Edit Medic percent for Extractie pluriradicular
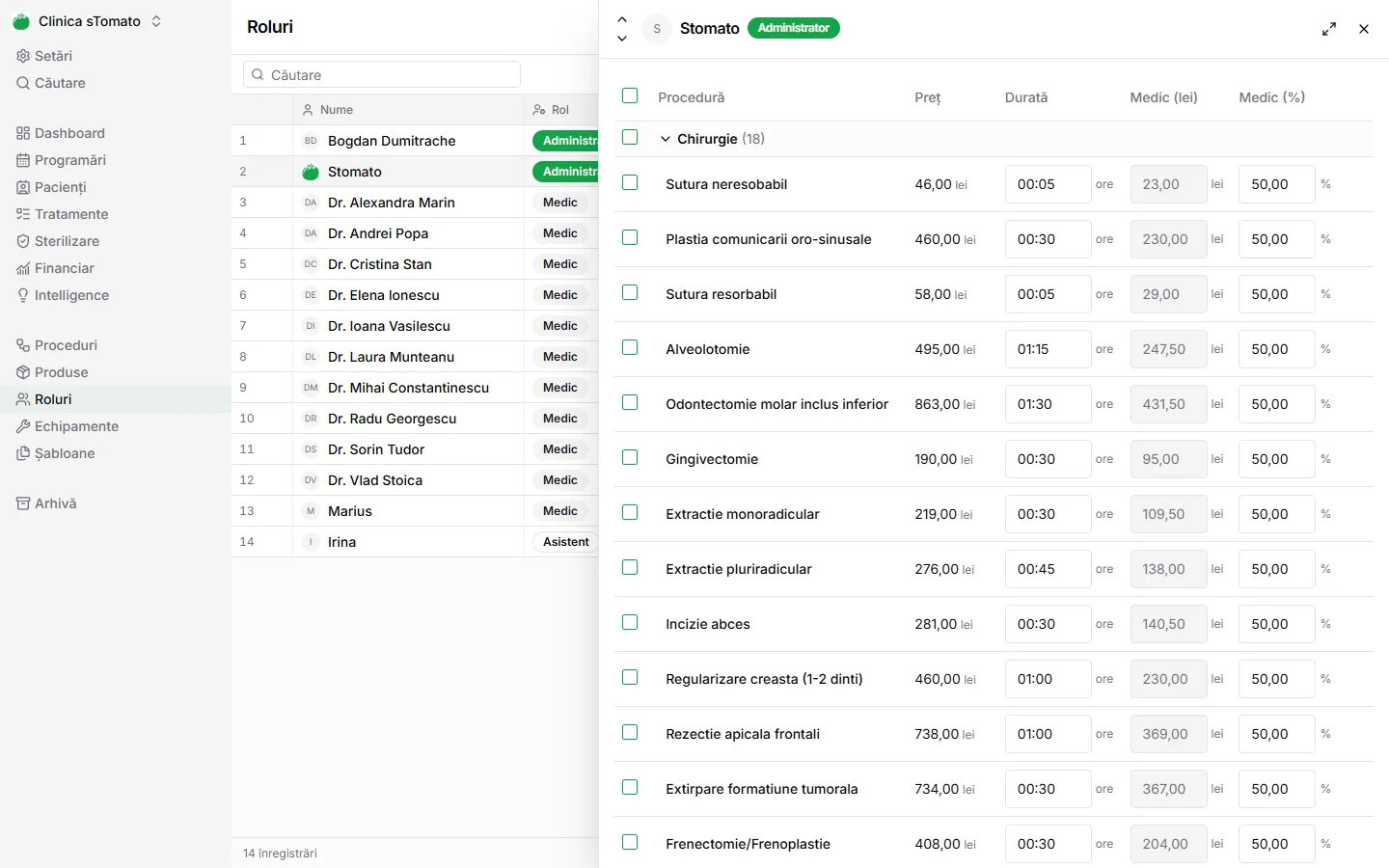The image size is (1389, 868). 1276,569
